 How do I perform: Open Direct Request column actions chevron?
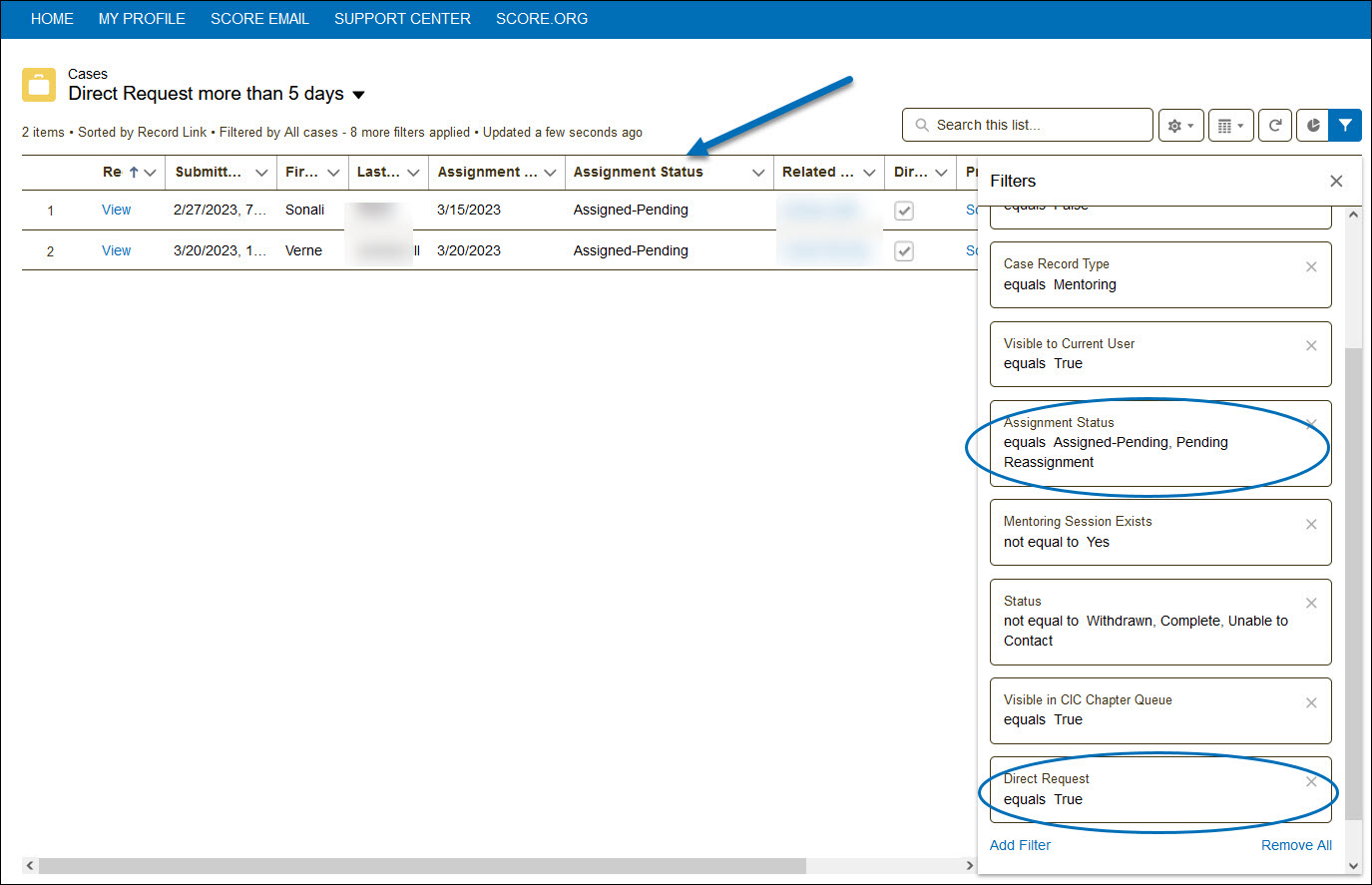pyautogui.click(x=941, y=173)
